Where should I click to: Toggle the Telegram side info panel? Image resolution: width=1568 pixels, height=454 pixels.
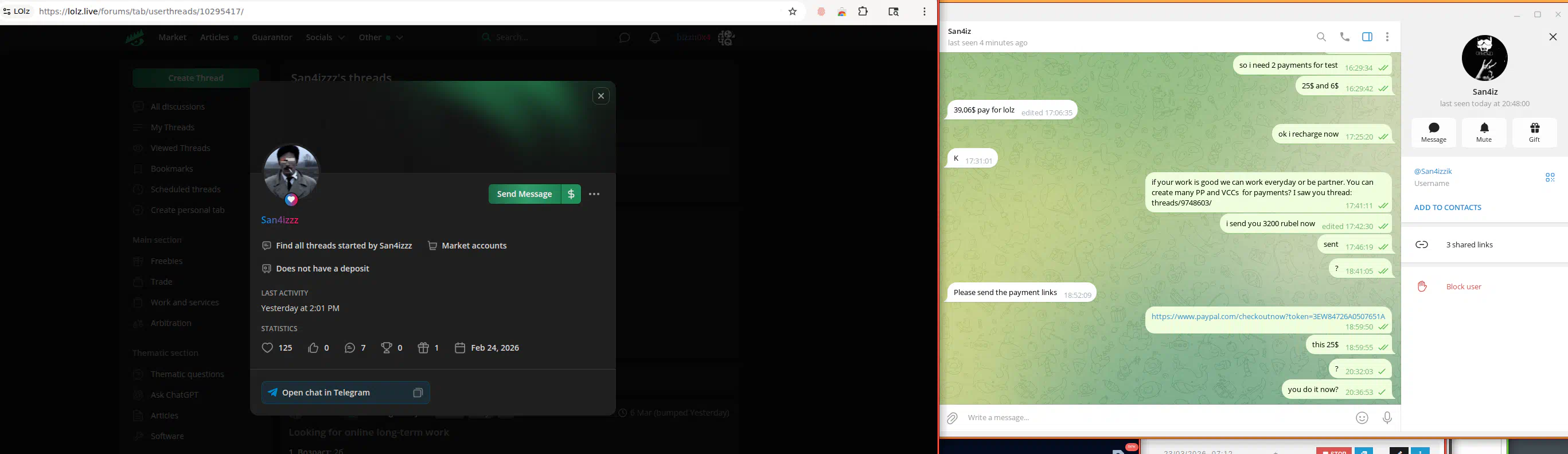[x=1367, y=37]
